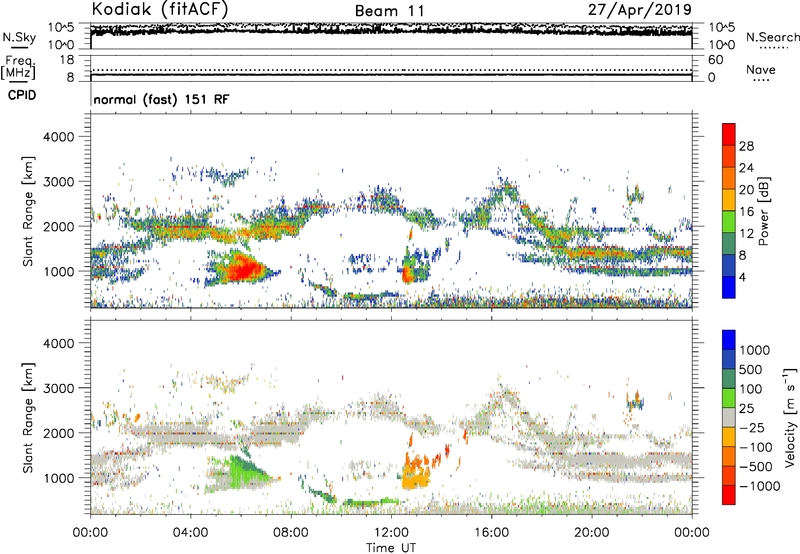The height and width of the screenshot is (554, 800).
Task: Pick the gray segment of the Velocity colorbar
Action: tap(729, 418)
